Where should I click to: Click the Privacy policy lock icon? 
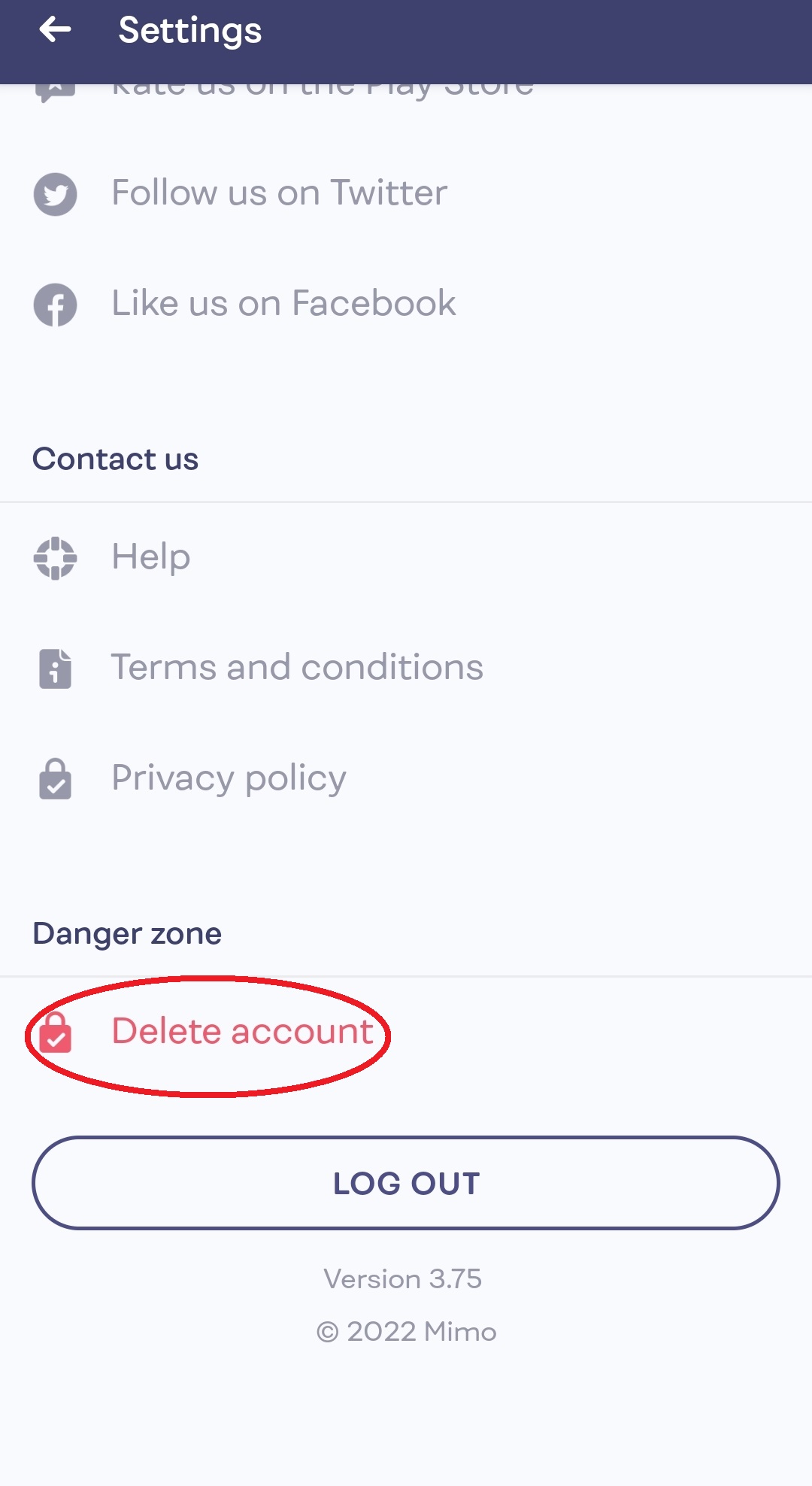coord(55,779)
